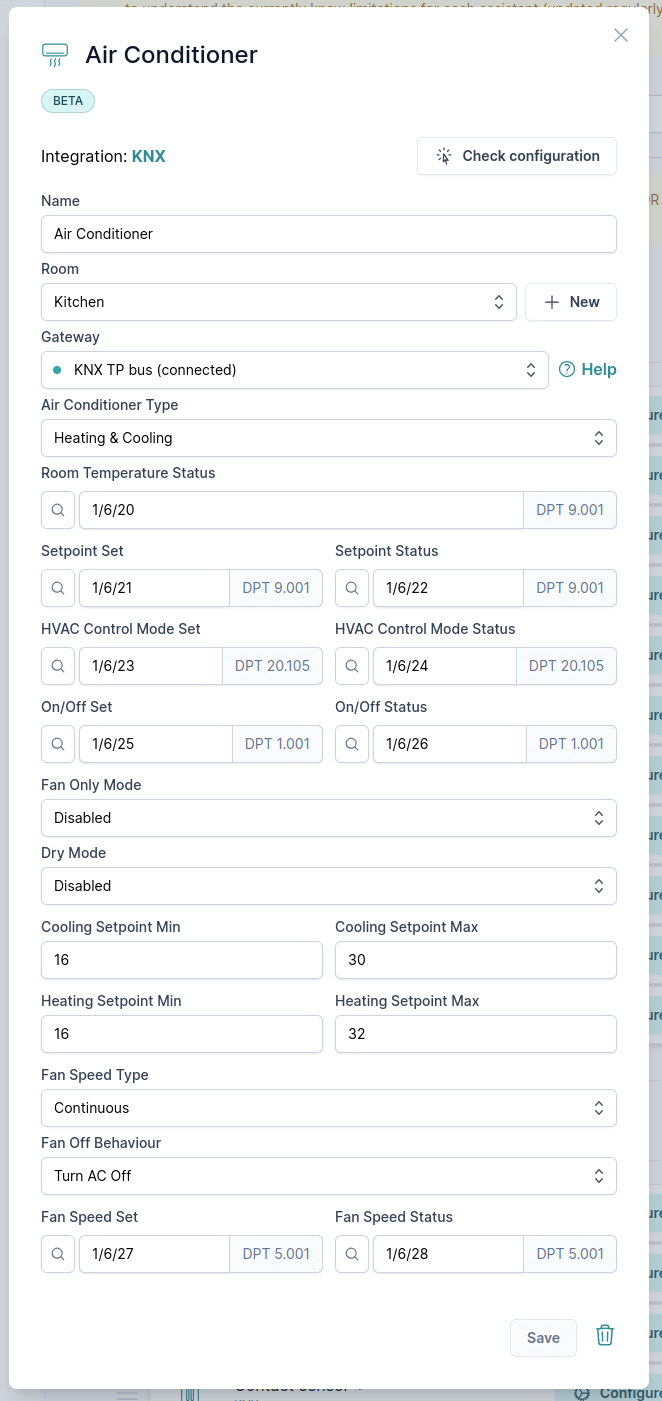Open address search for On/Off Status
The width and height of the screenshot is (662, 1401).
click(352, 744)
